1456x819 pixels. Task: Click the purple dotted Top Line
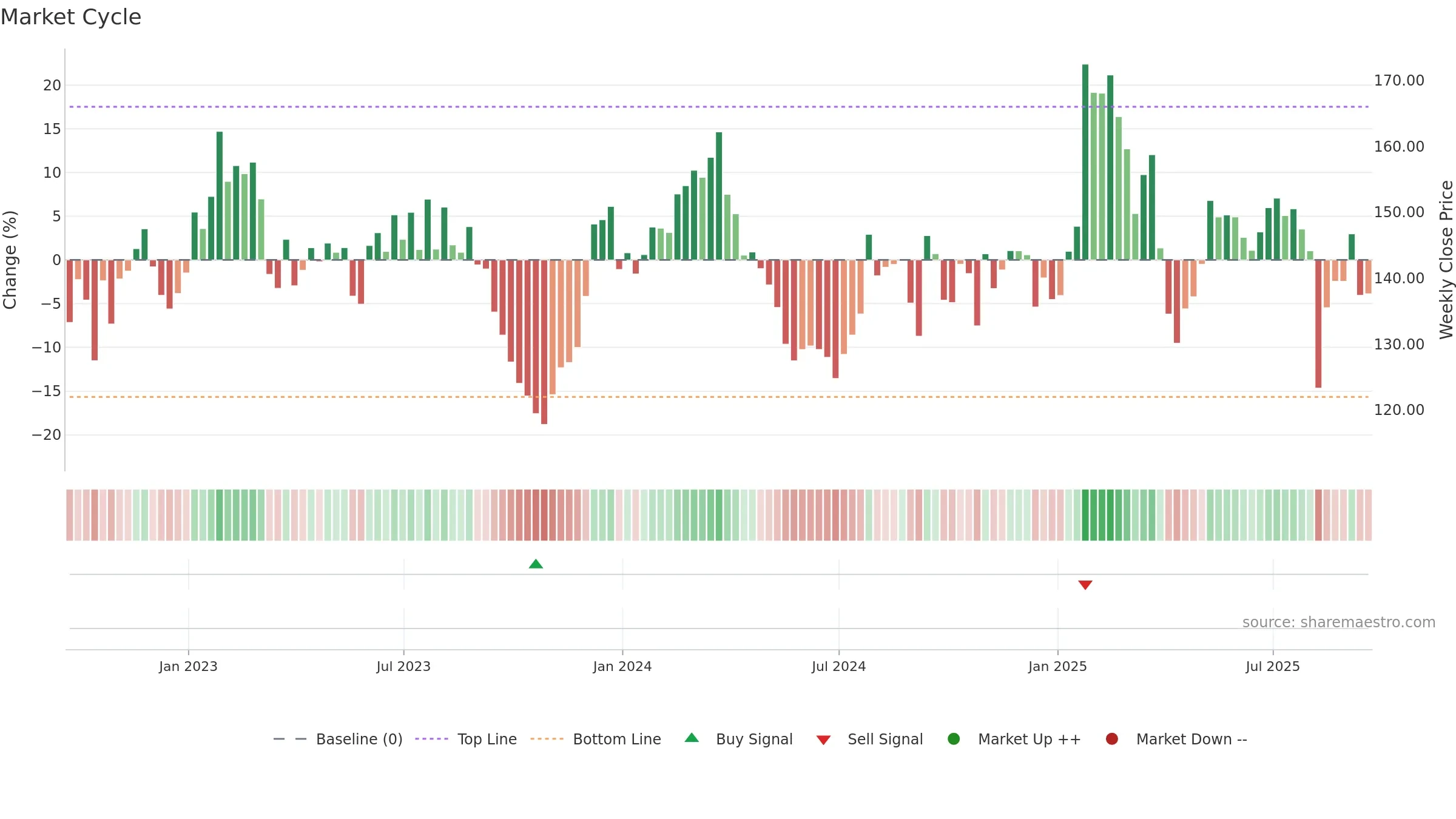pos(719,107)
